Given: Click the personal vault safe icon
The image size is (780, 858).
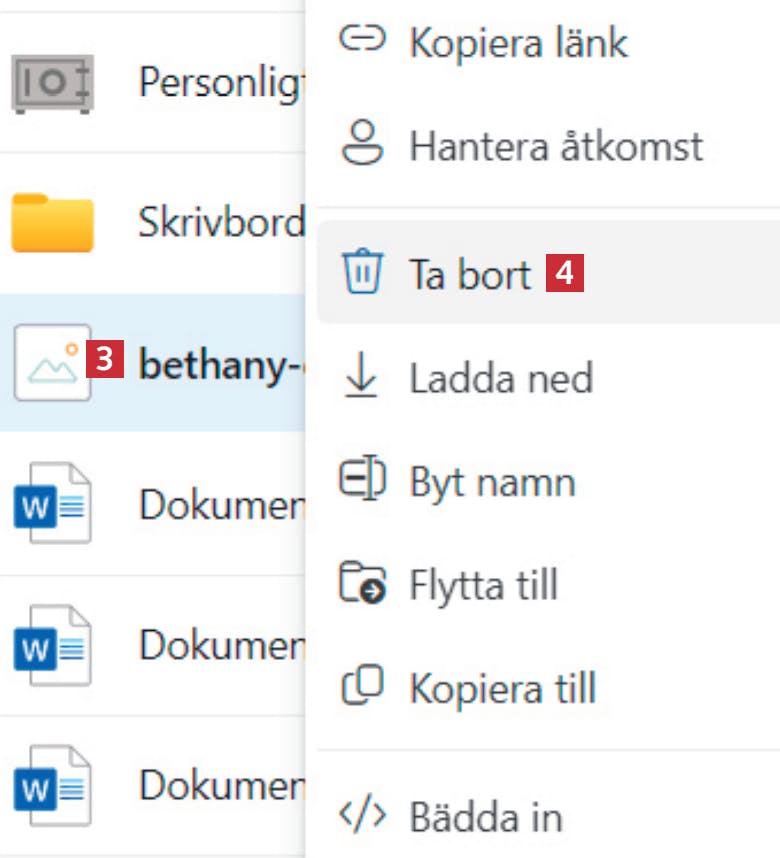Looking at the screenshot, I should pos(52,82).
